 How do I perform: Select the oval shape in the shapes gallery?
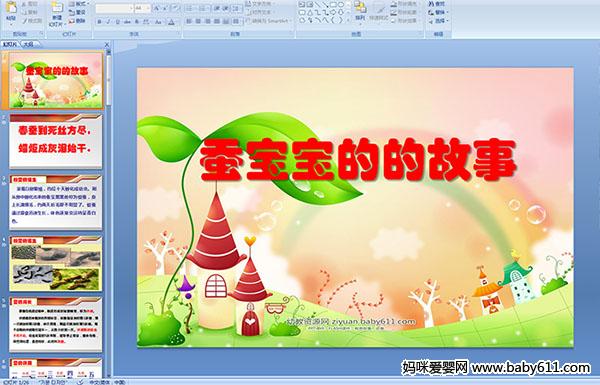click(340, 5)
